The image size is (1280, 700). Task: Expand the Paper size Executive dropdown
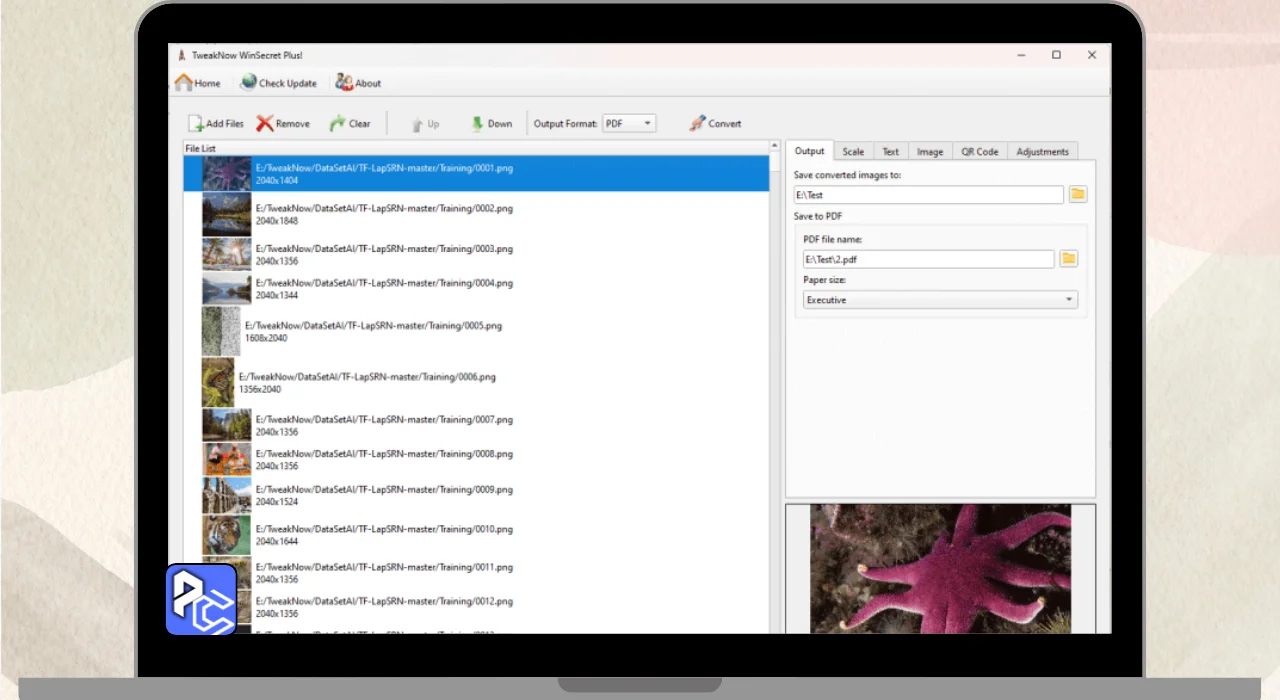[940, 300]
